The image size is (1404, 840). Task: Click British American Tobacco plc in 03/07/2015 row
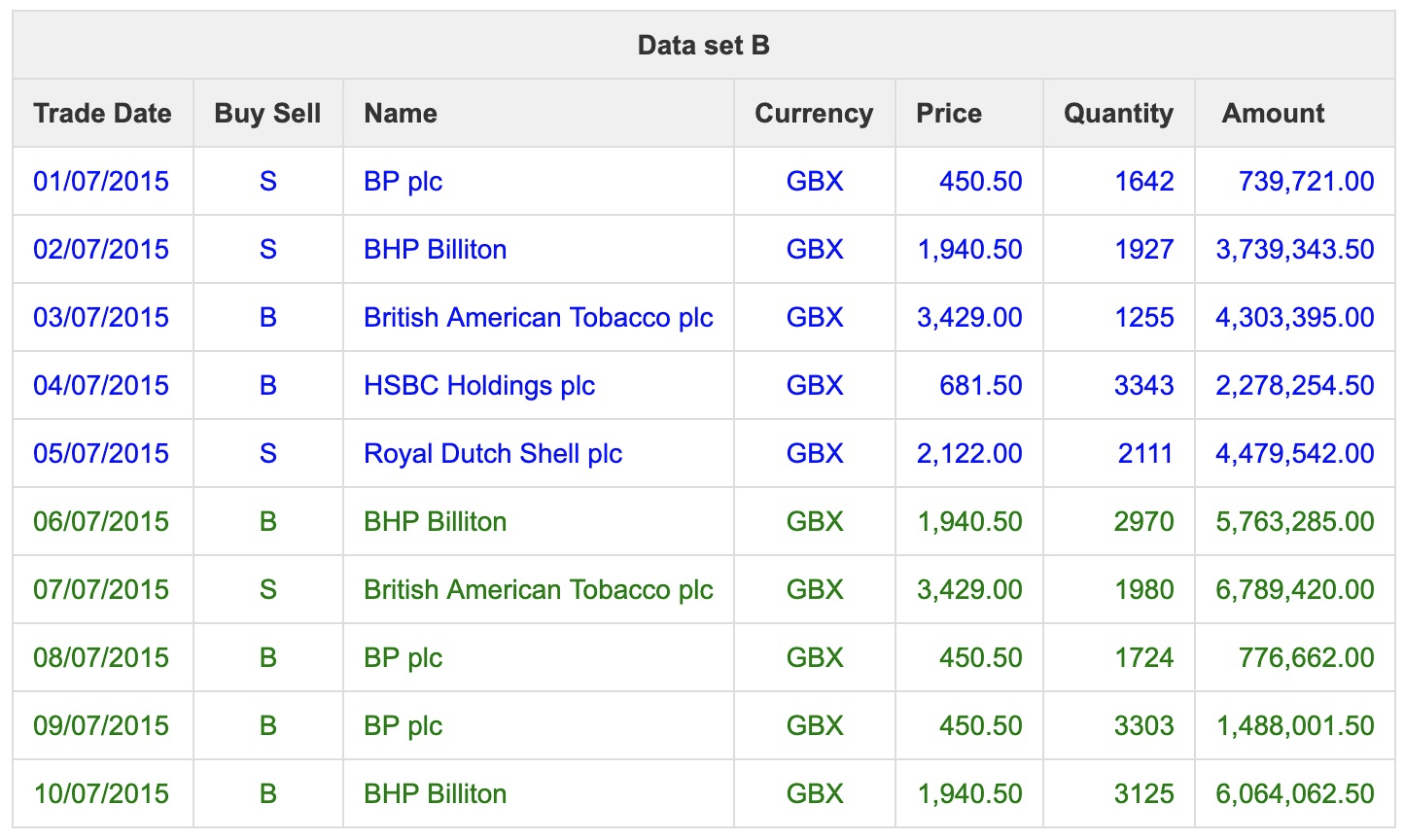tap(539, 318)
